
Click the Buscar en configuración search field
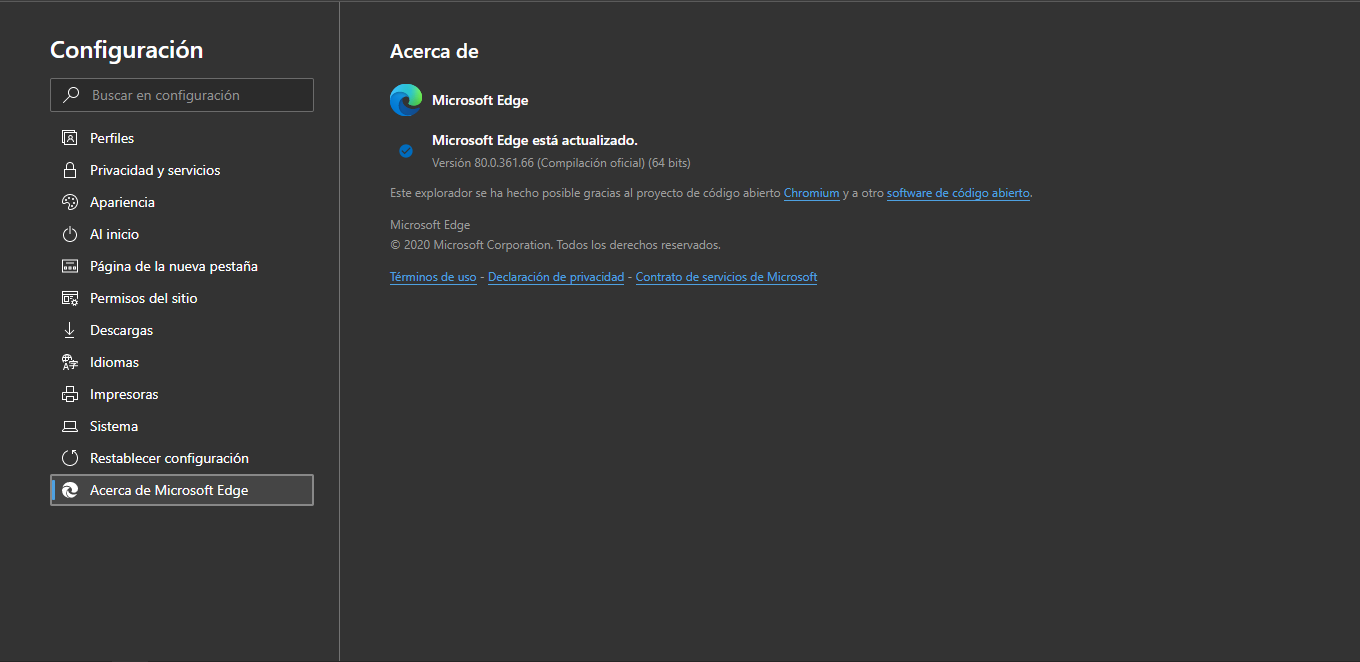coord(182,95)
